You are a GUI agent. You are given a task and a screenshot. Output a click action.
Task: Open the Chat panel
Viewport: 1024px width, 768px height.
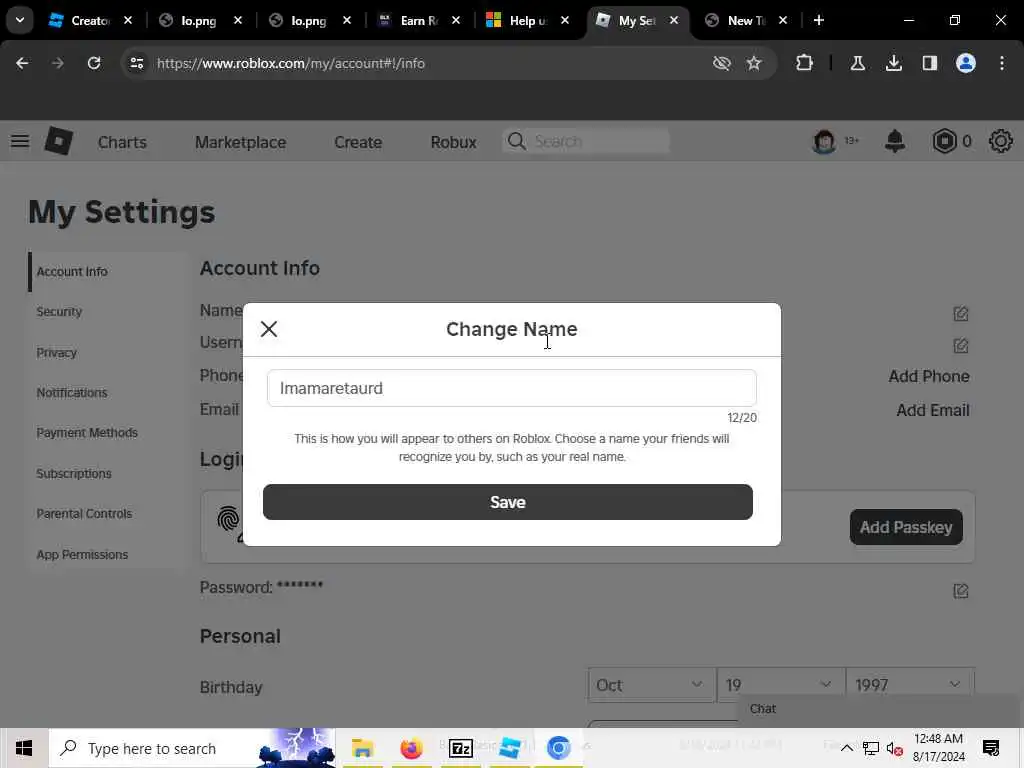coord(763,709)
